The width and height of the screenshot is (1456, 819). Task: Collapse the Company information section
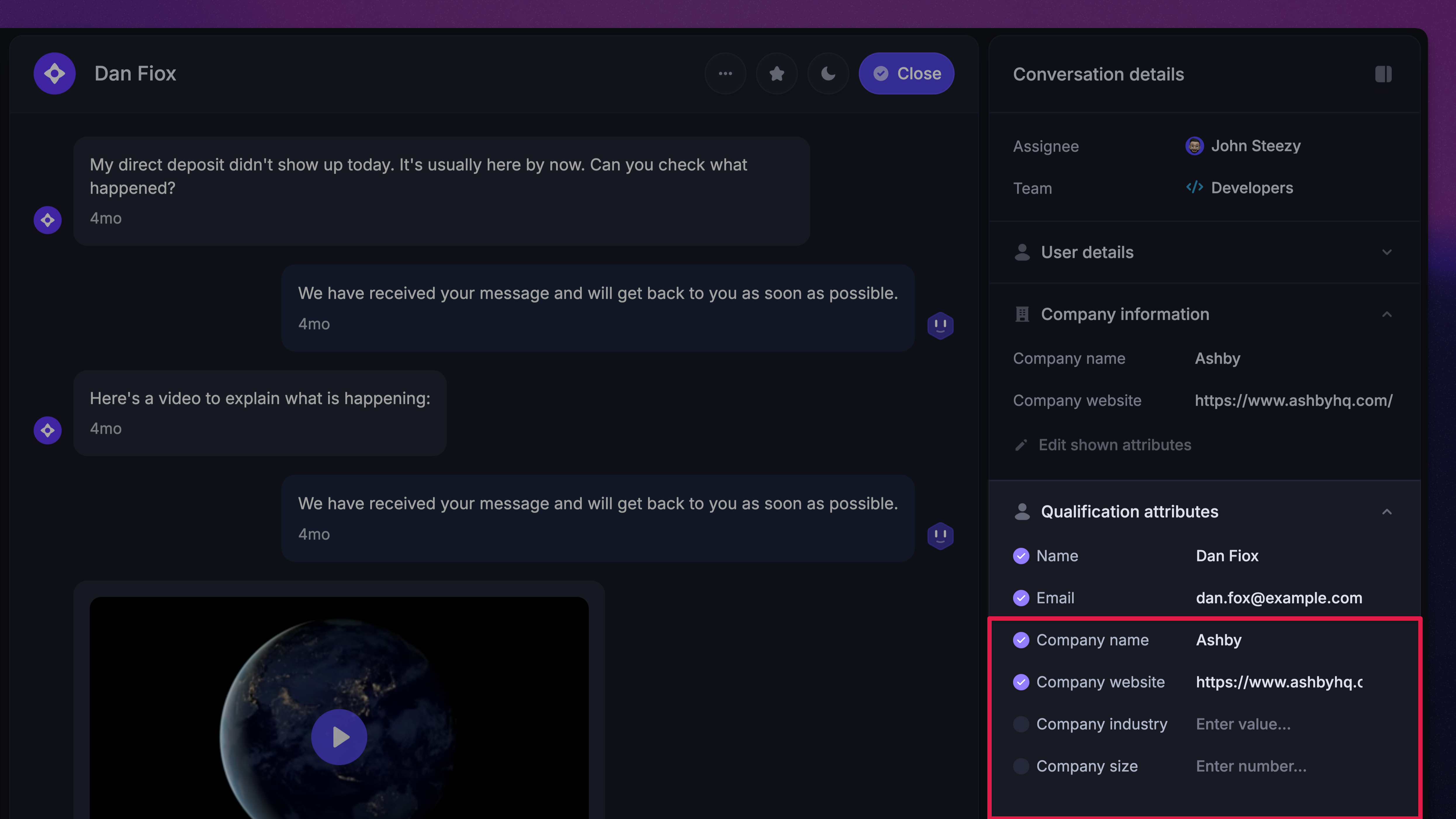1386,314
